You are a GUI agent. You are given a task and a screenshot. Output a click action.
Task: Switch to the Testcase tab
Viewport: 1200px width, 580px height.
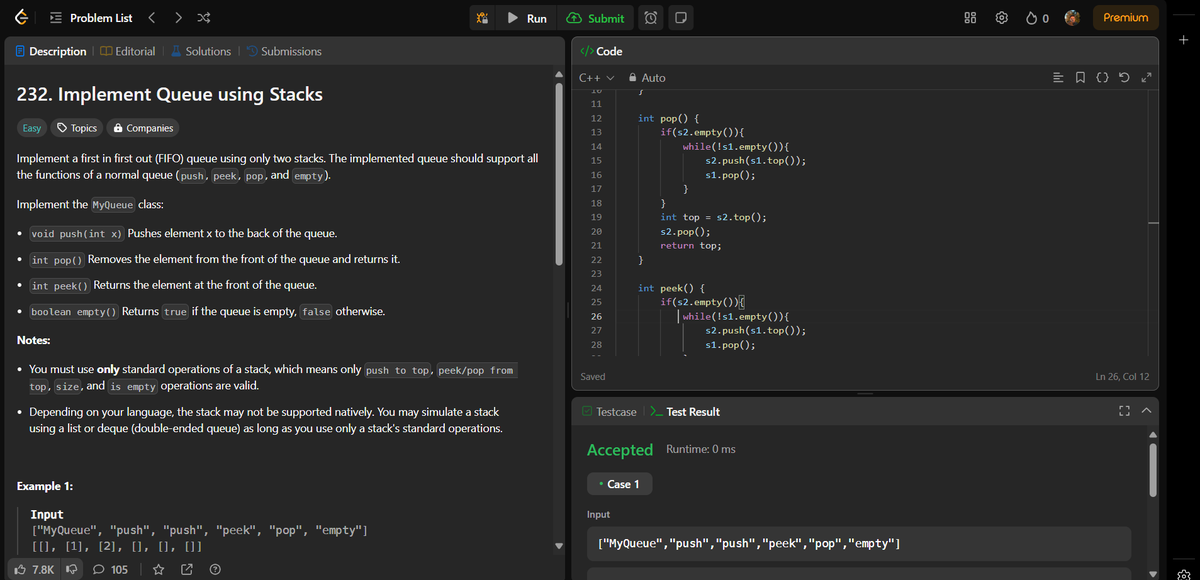pos(608,411)
